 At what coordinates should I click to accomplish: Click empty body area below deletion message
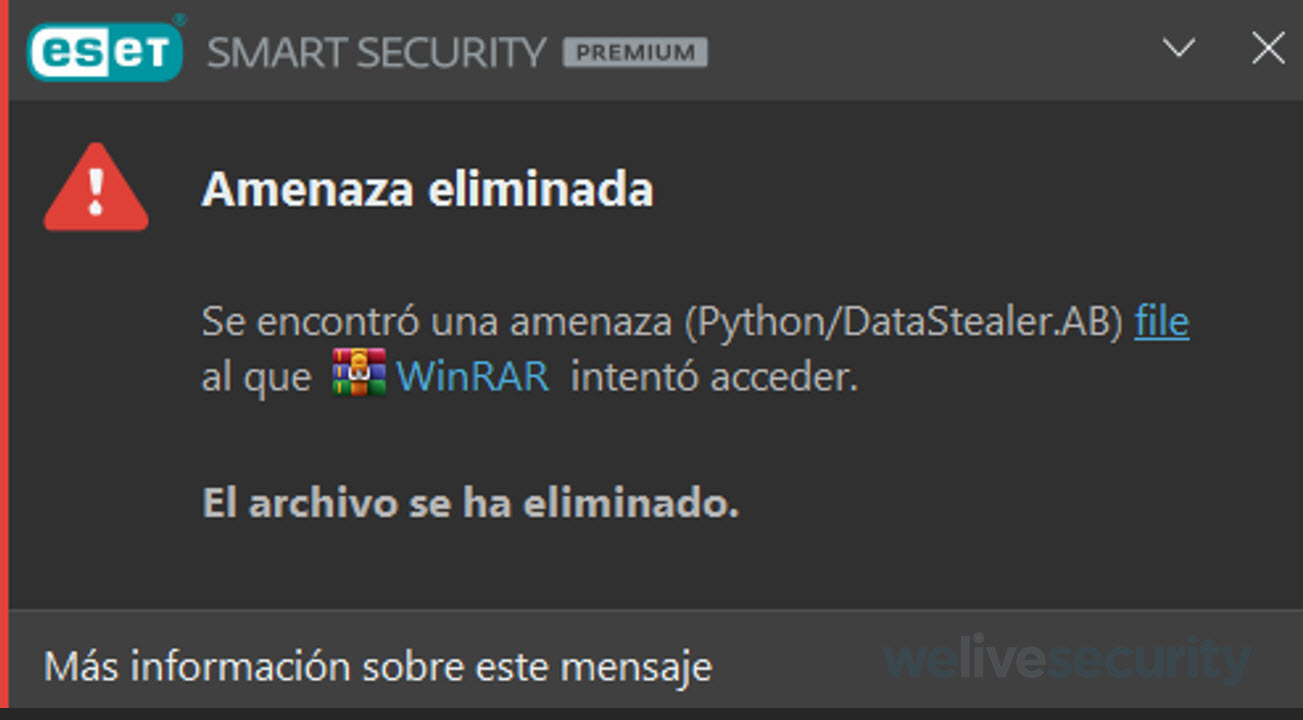pos(650,565)
